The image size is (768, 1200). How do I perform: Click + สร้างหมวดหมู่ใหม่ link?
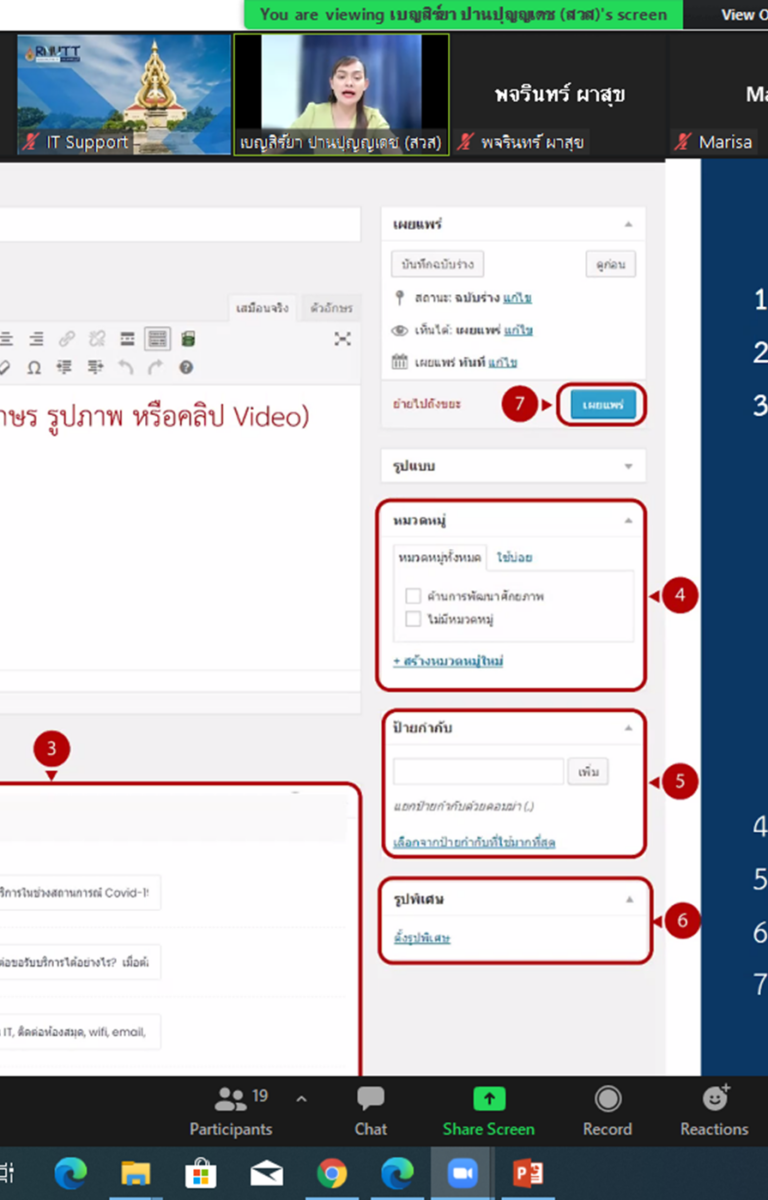coord(448,662)
